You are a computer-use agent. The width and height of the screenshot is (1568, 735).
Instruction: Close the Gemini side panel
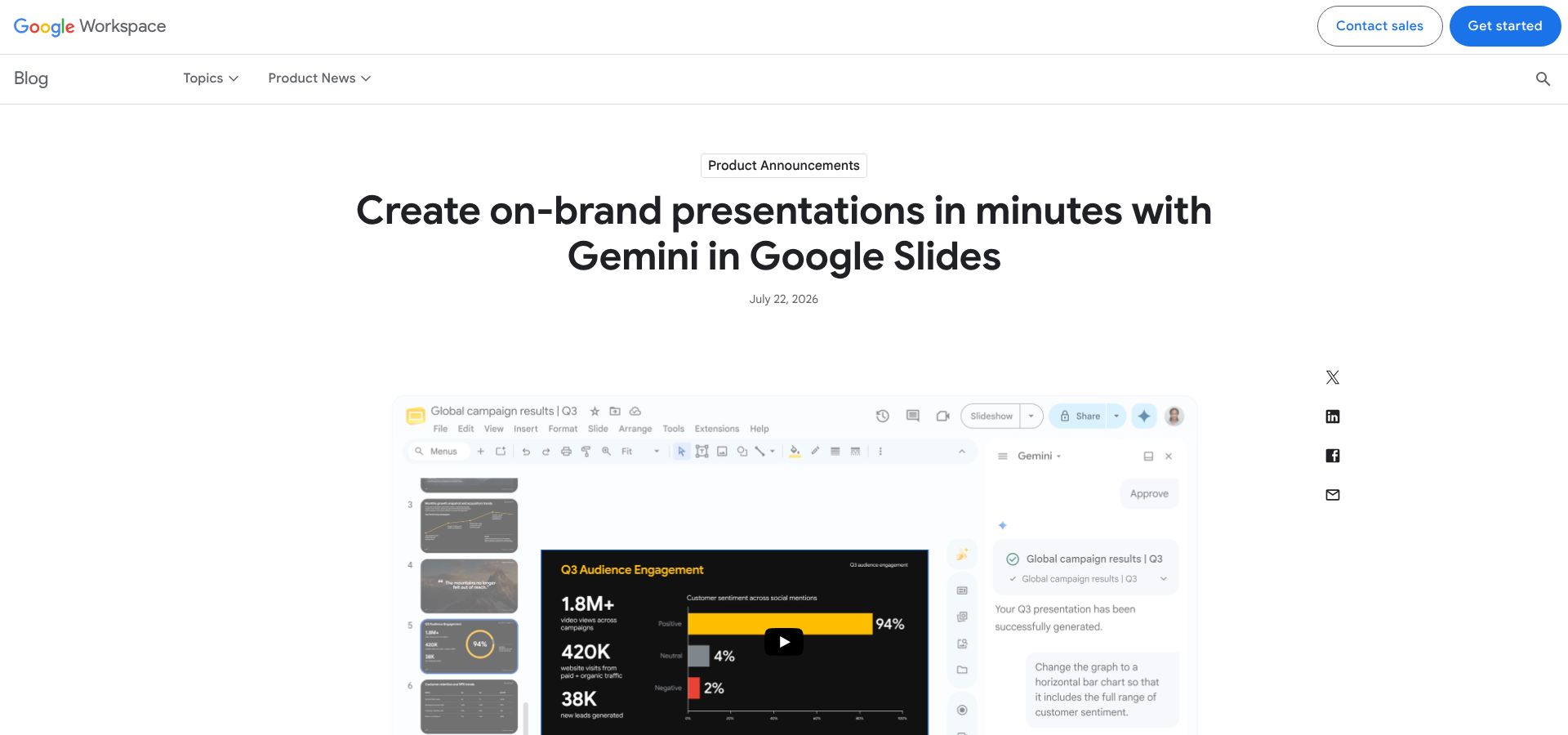tap(1169, 457)
